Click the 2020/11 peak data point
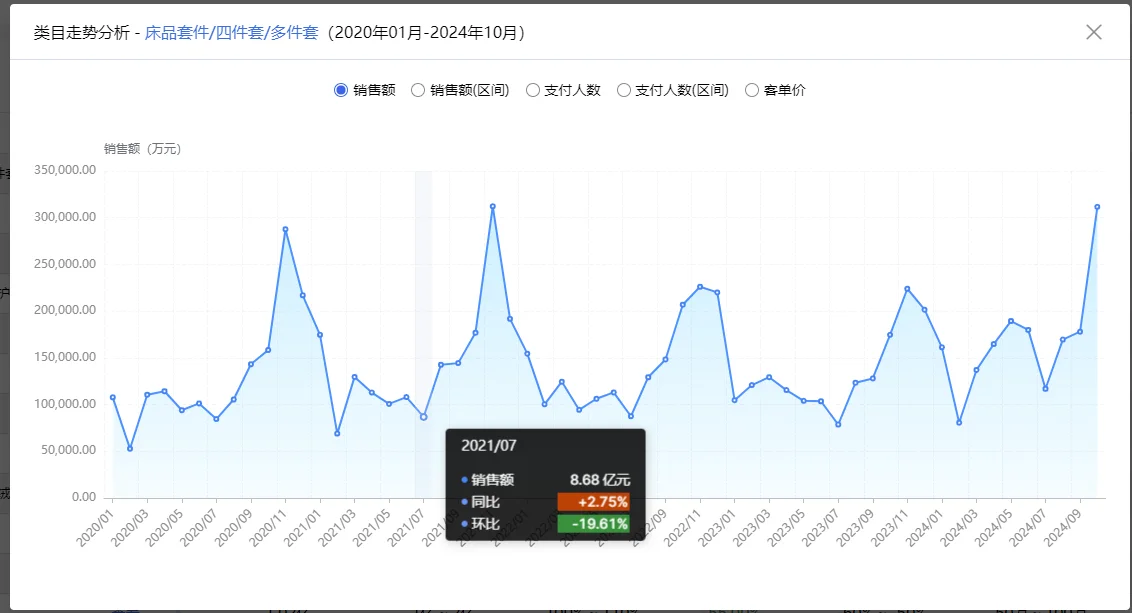This screenshot has height=613, width=1132. (x=285, y=230)
